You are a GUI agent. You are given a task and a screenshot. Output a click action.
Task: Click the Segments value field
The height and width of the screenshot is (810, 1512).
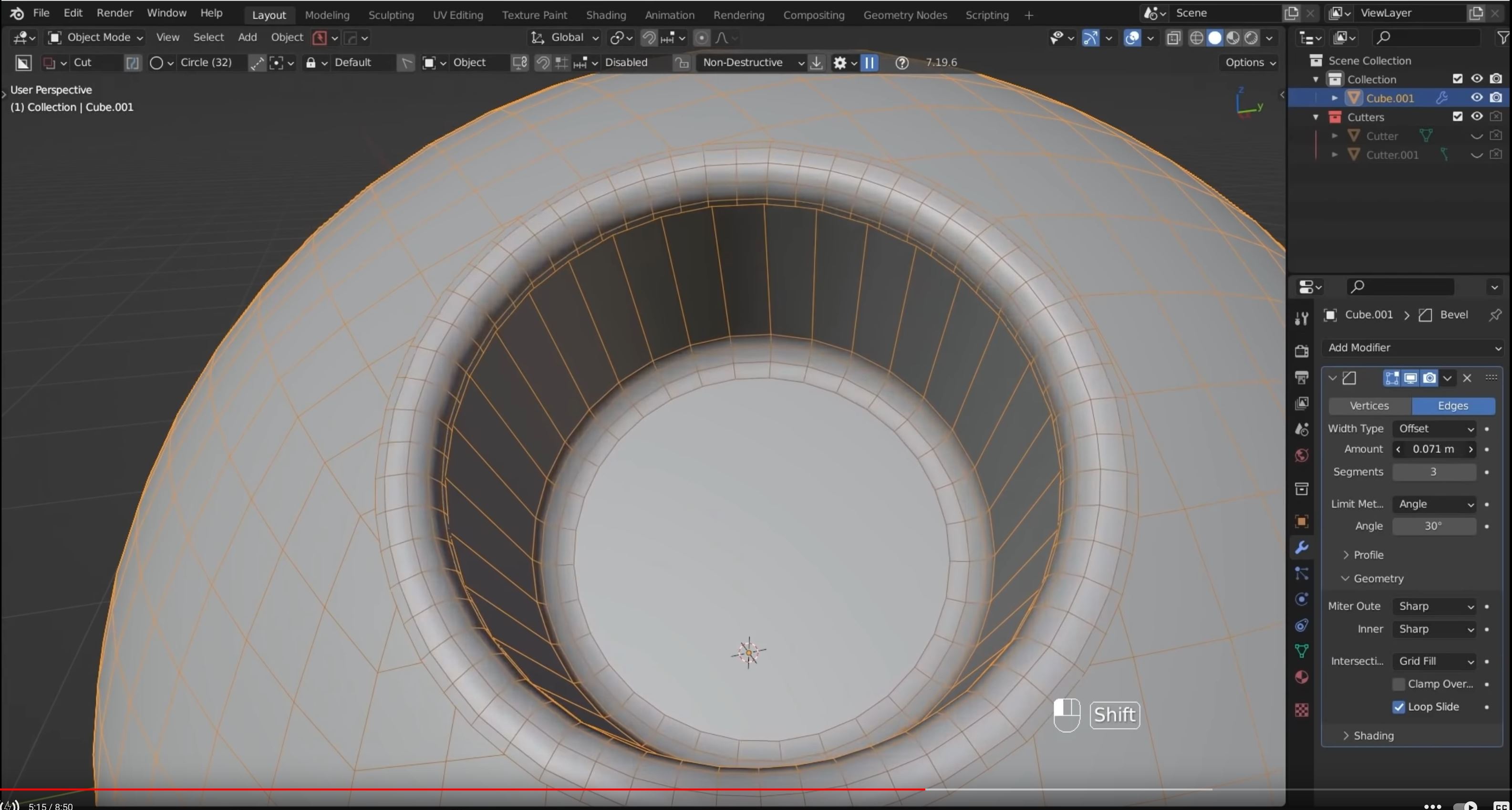[1434, 472]
